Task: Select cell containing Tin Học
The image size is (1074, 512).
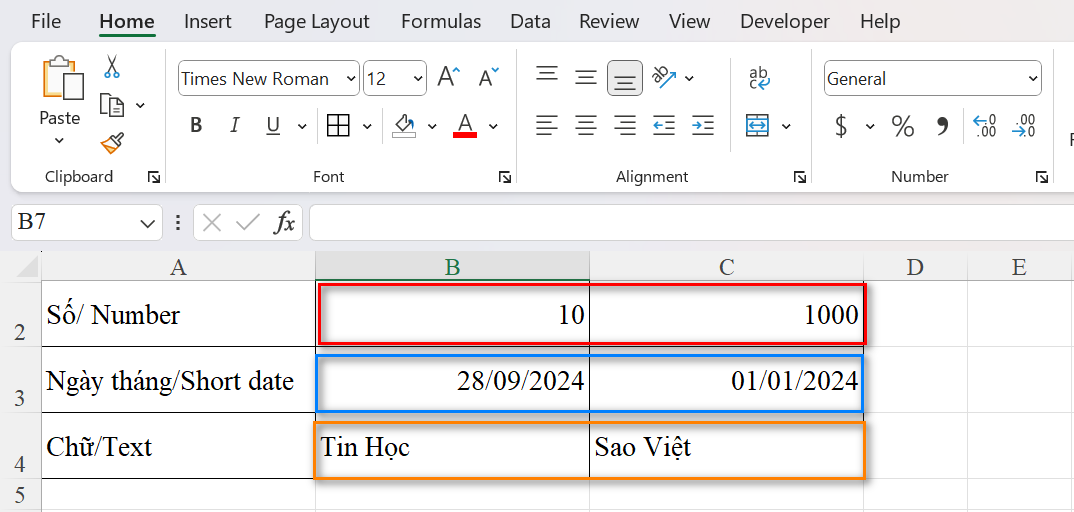Action: (452, 447)
